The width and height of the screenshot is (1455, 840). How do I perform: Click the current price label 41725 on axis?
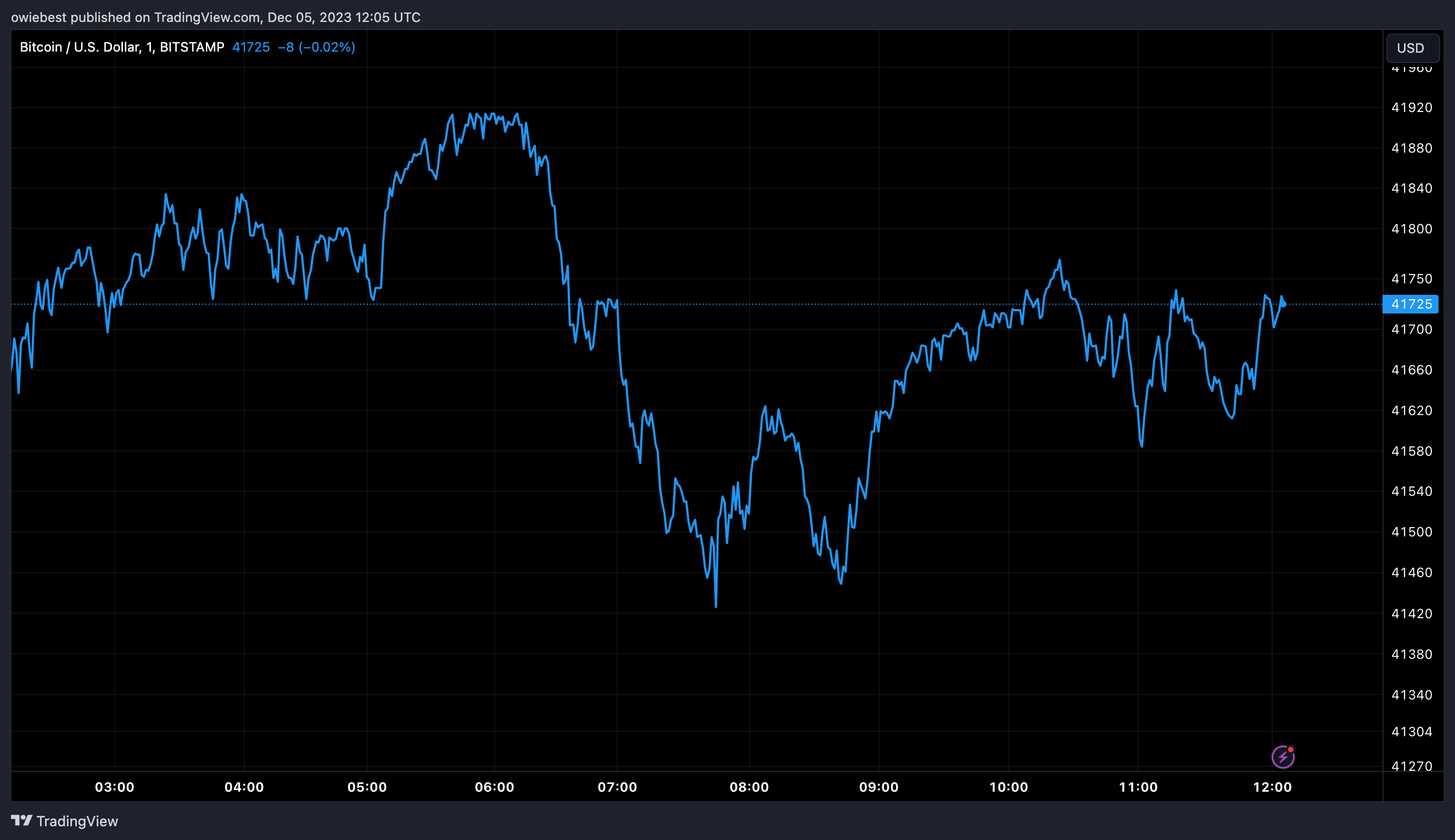1411,304
